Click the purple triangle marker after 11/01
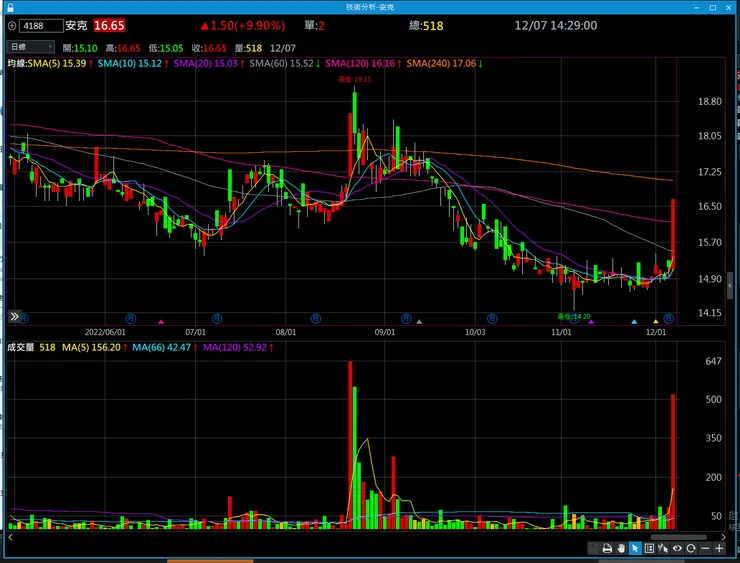Viewport: 740px width, 563px height. coord(591,322)
